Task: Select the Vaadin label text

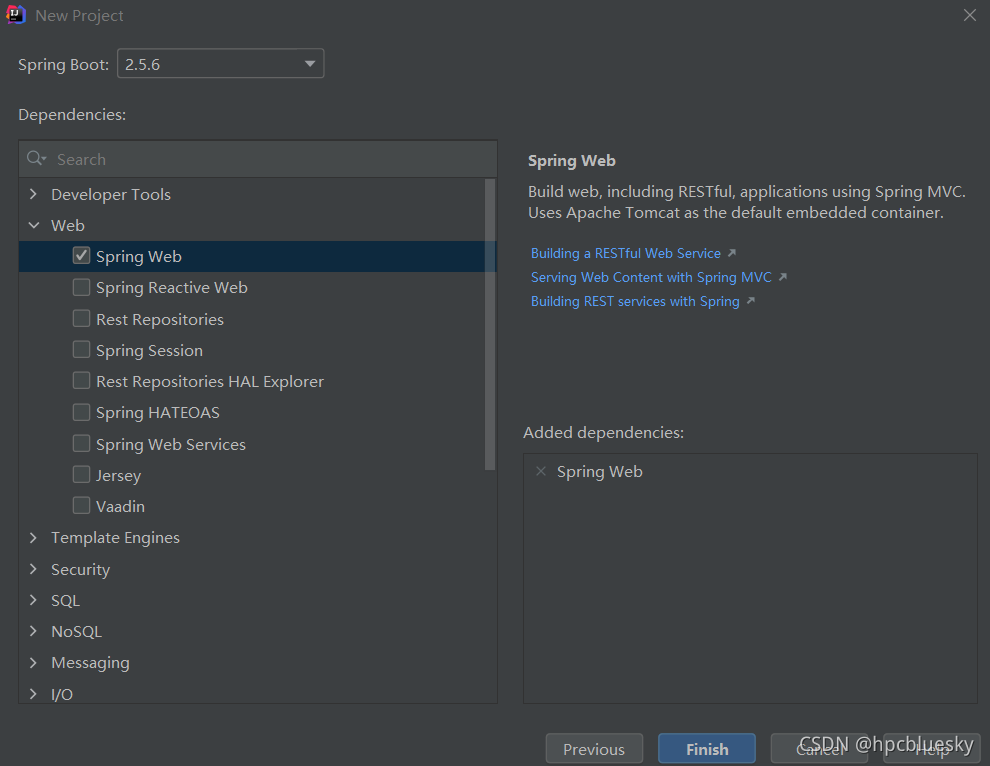Action: [x=121, y=506]
